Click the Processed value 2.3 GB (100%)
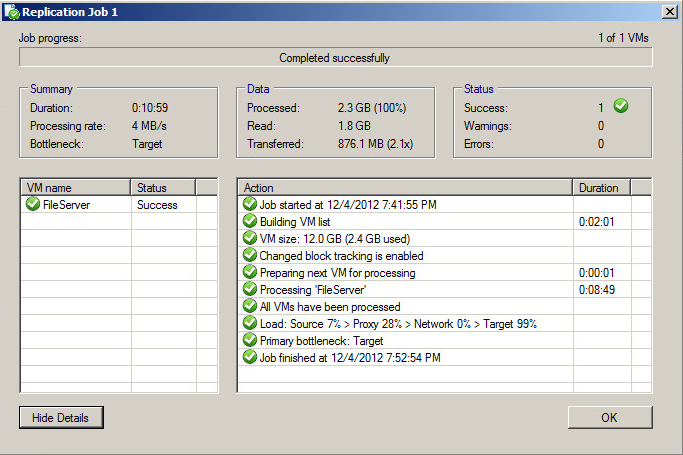The width and height of the screenshot is (683, 455). 372,108
